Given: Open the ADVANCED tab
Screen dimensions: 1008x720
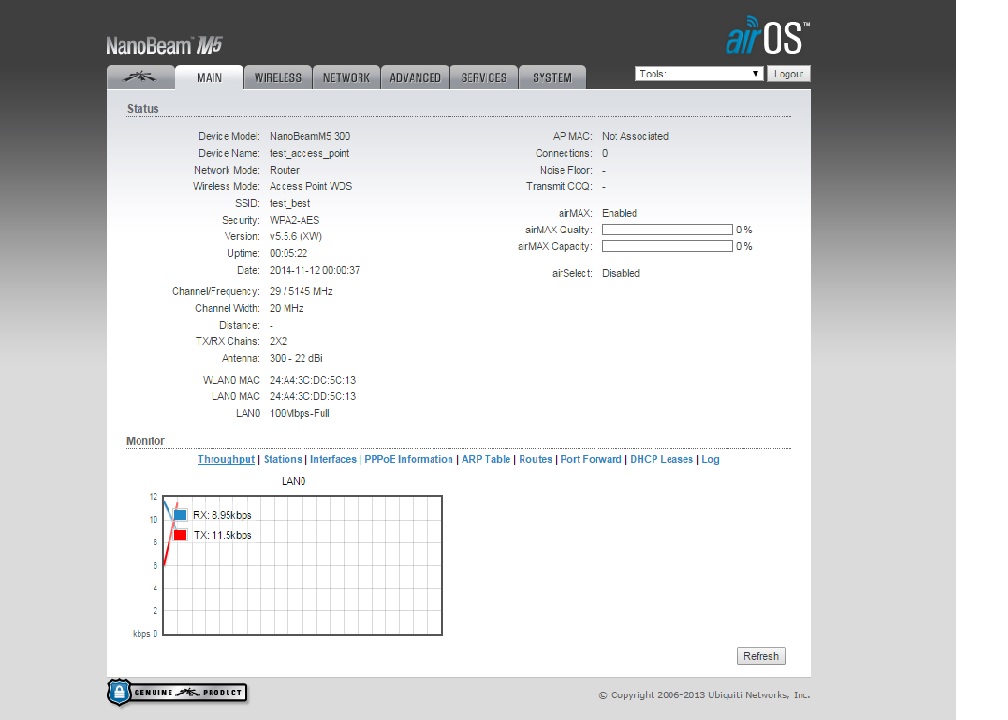Looking at the screenshot, I should [x=415, y=78].
